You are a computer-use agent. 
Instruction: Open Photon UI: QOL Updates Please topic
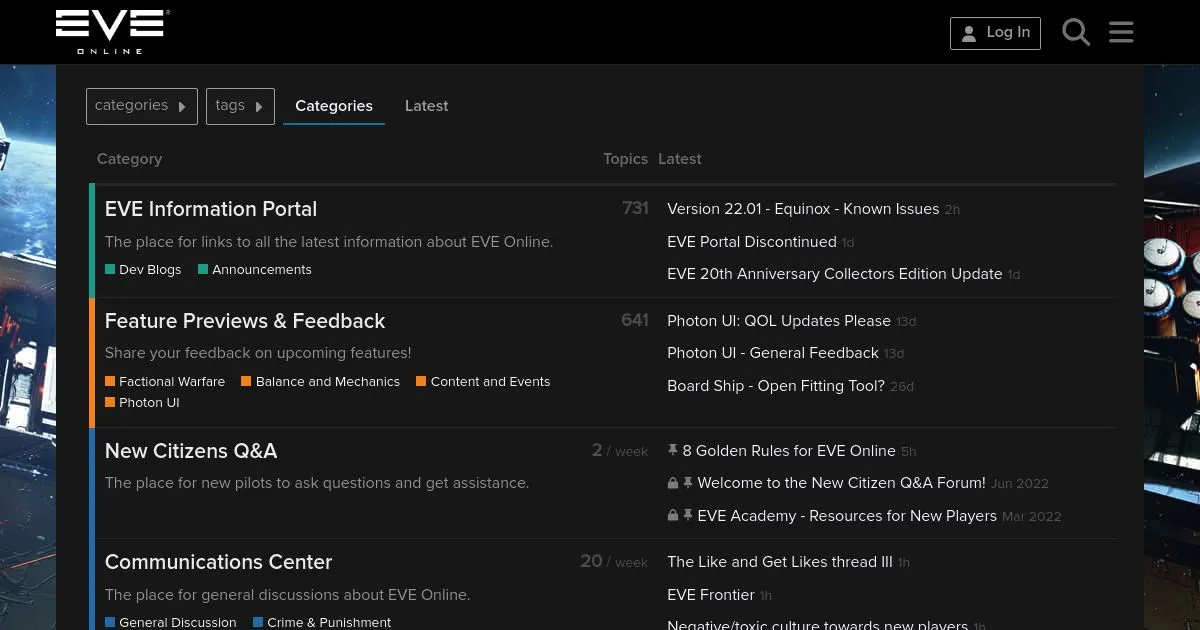click(779, 321)
